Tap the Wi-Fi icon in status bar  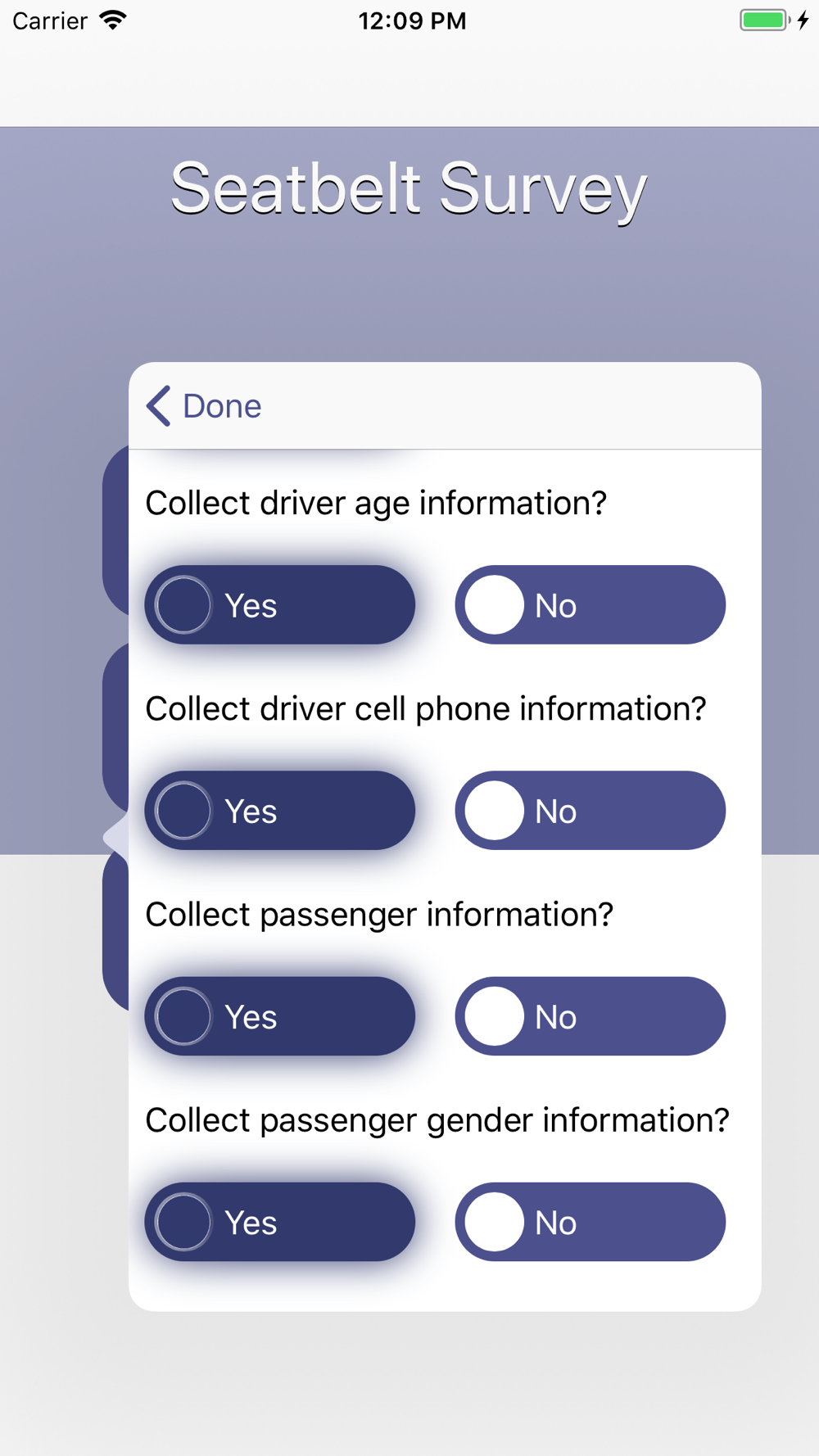113,20
